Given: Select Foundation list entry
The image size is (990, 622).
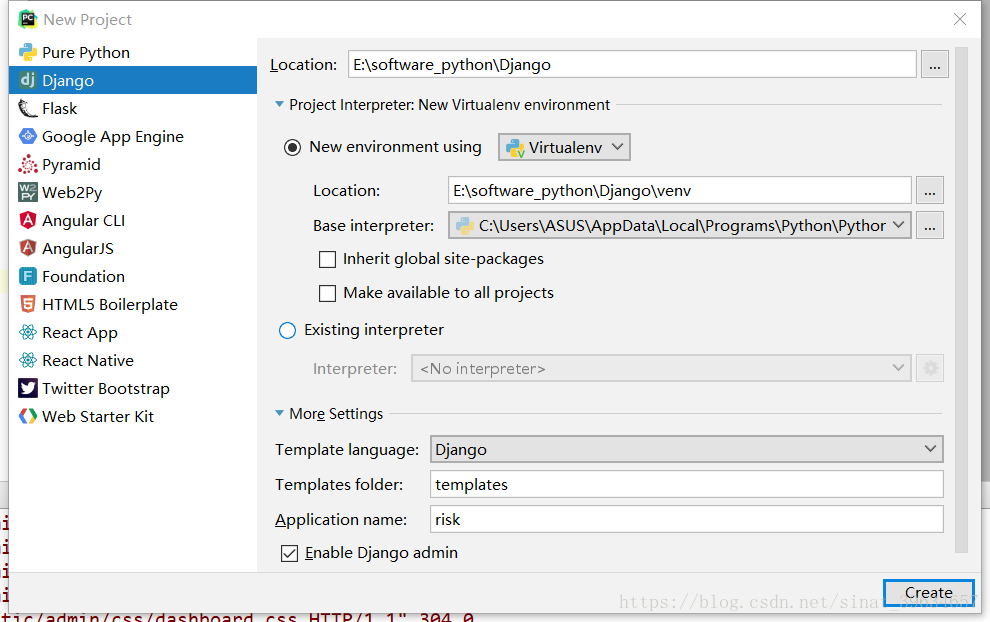Looking at the screenshot, I should [x=133, y=276].
